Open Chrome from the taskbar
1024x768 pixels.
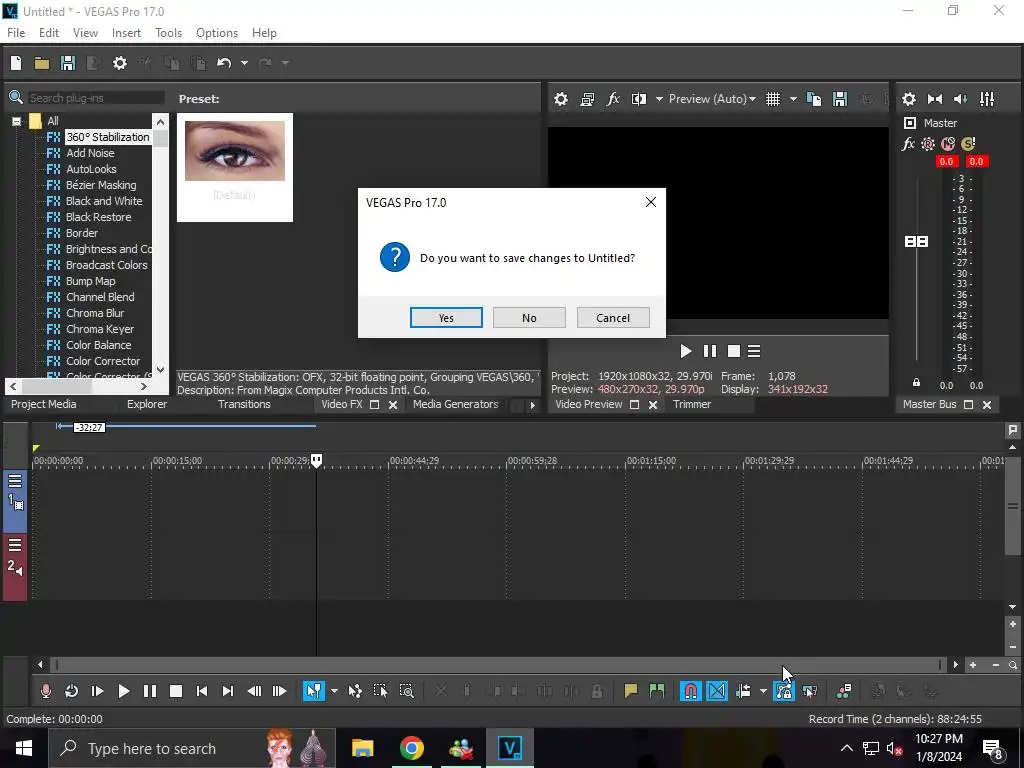(x=411, y=748)
